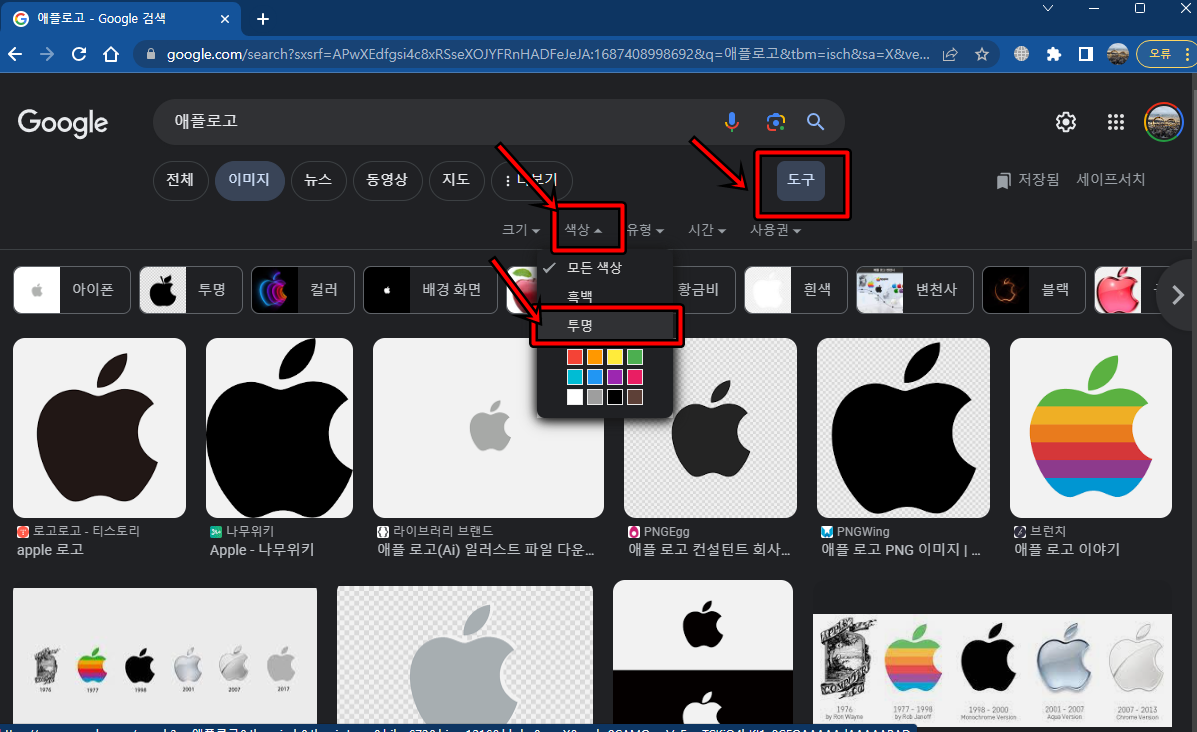The width and height of the screenshot is (1197, 732).
Task: Collapse the 색상 color filter
Action: (x=583, y=230)
